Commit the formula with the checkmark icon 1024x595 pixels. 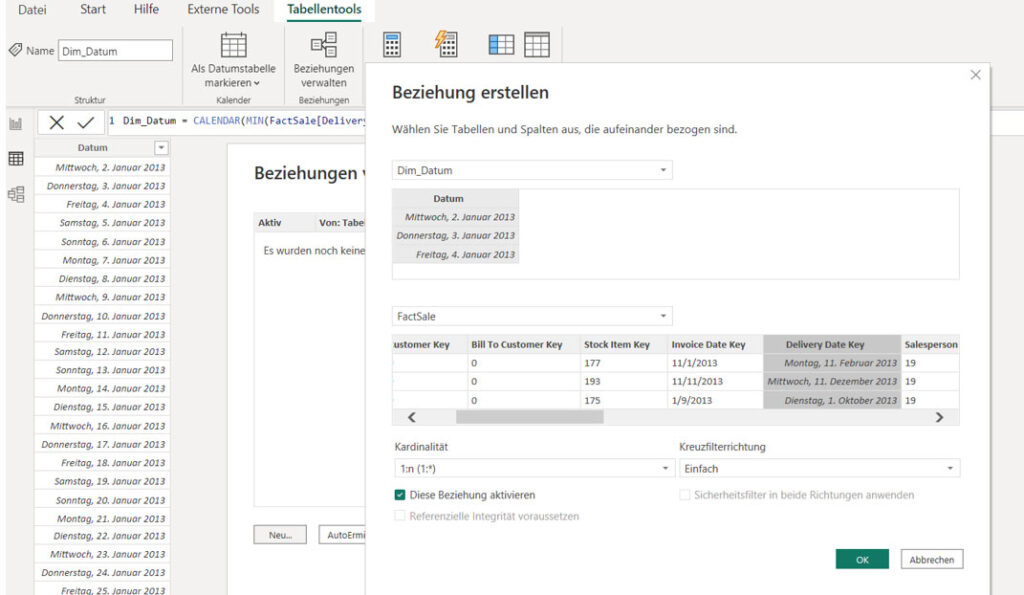tap(85, 122)
